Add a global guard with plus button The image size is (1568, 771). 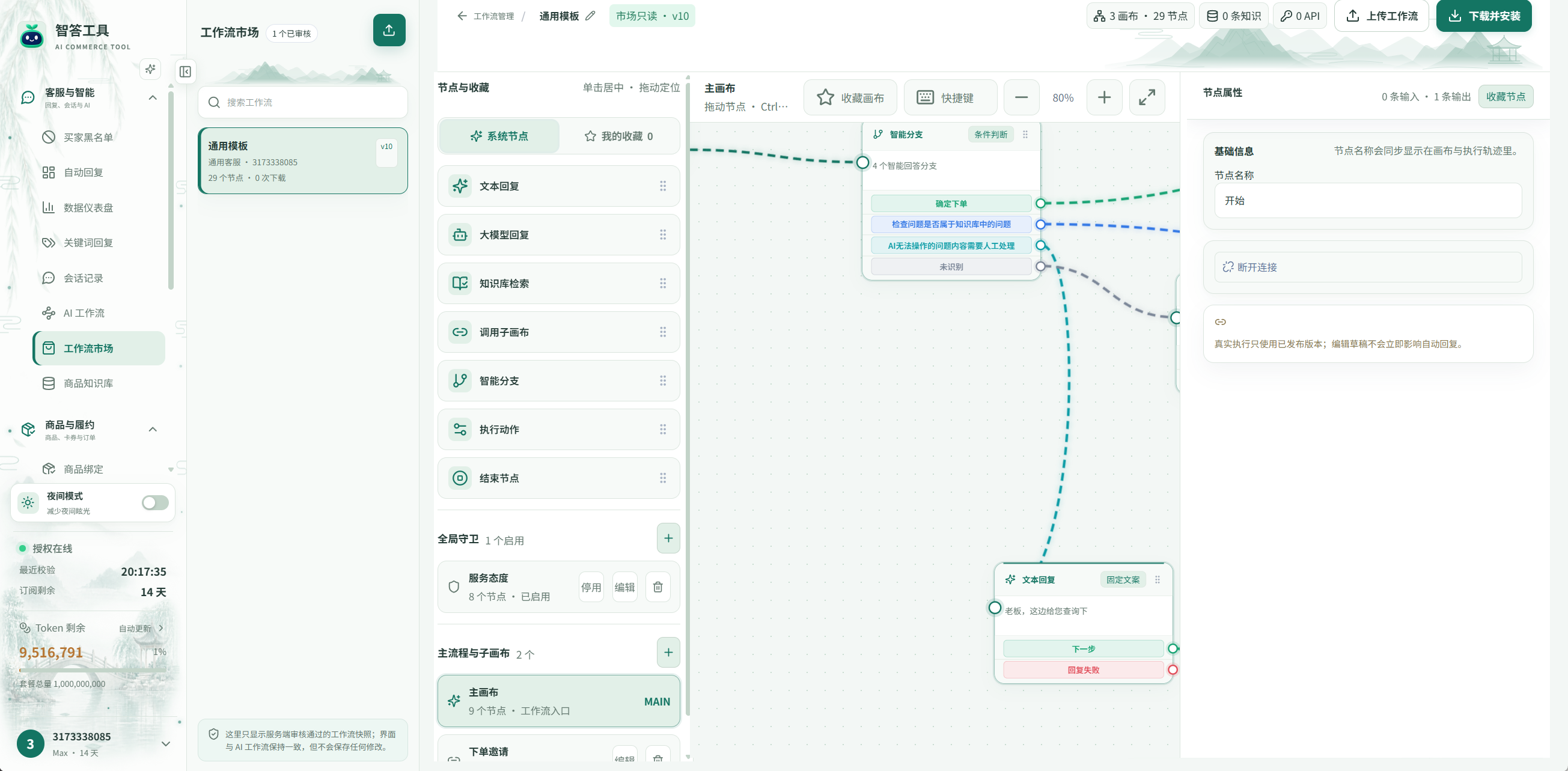click(x=668, y=538)
